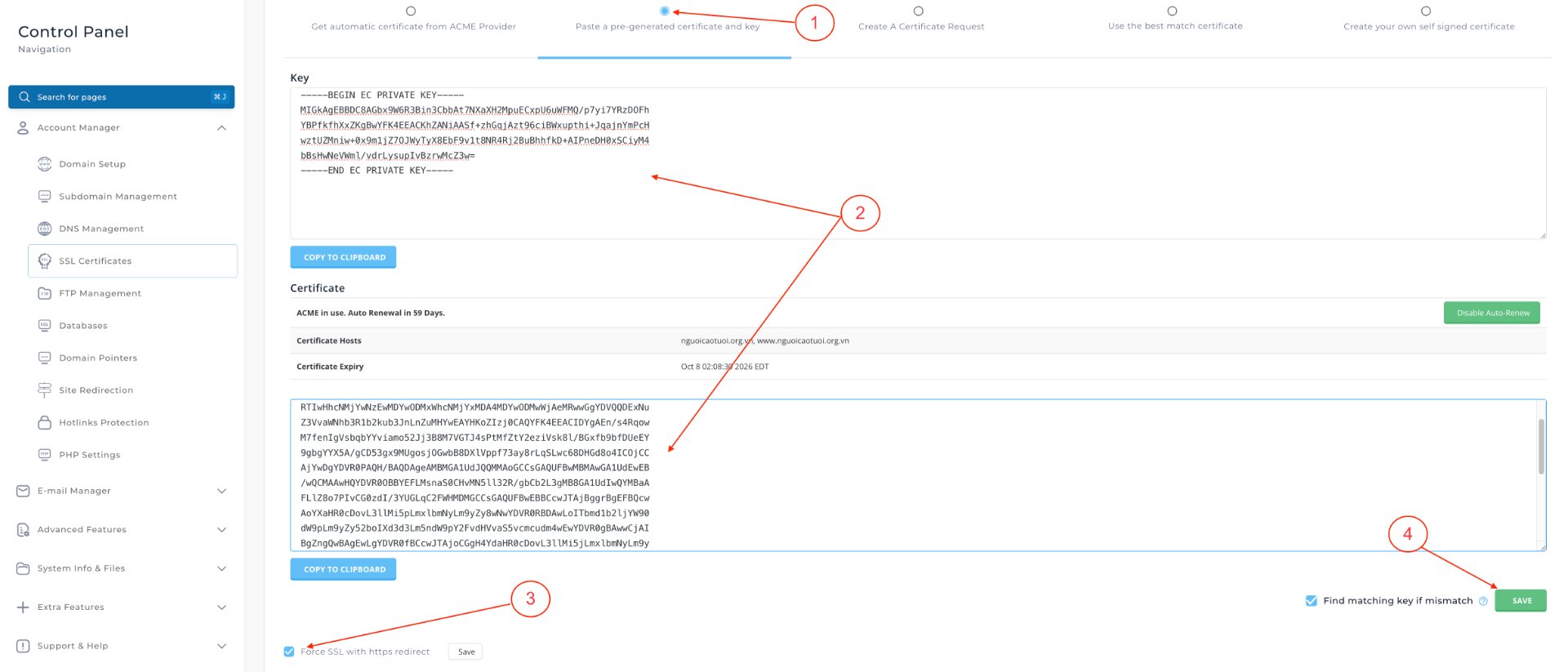Click the E-mail Manager envelope icon
This screenshot has width=1568, height=672.
coord(23,491)
